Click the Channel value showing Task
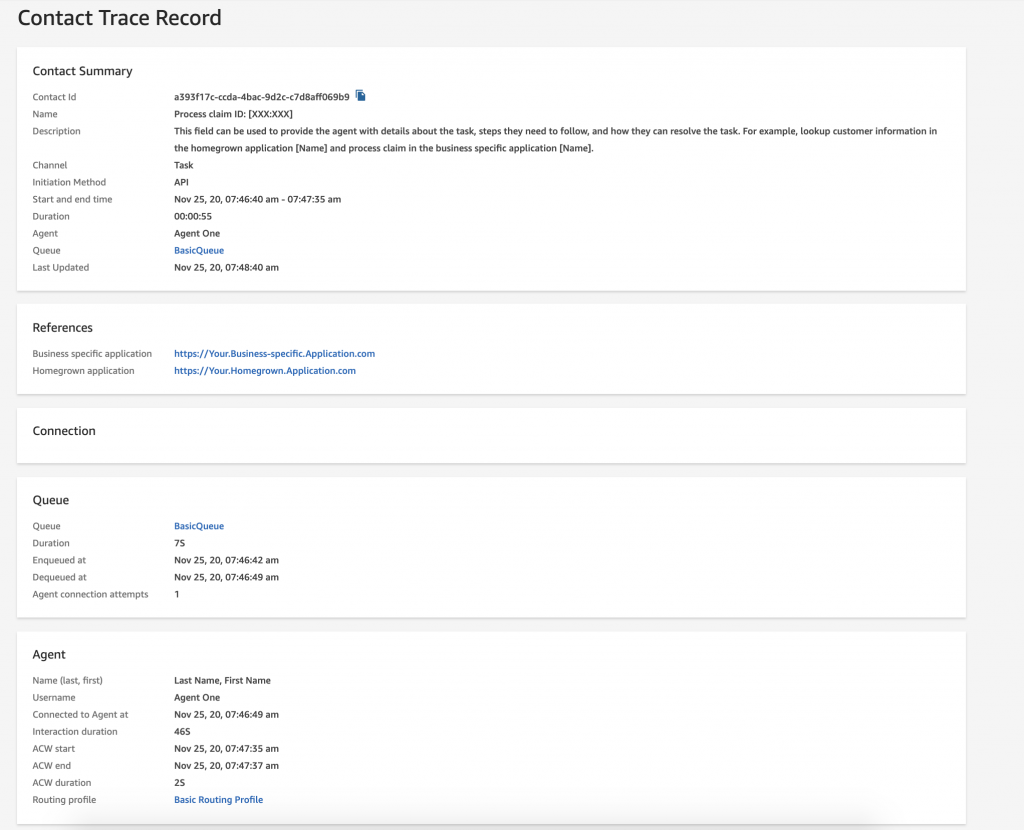 pos(183,164)
